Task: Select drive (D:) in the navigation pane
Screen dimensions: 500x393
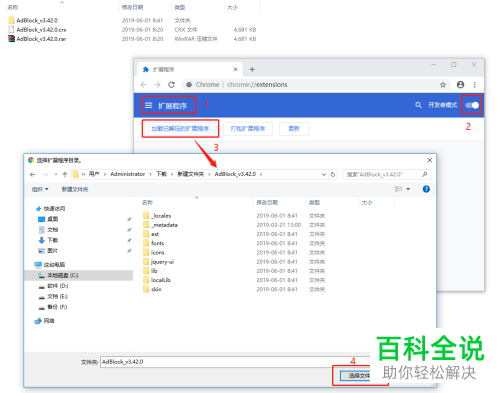Action: click(53, 286)
